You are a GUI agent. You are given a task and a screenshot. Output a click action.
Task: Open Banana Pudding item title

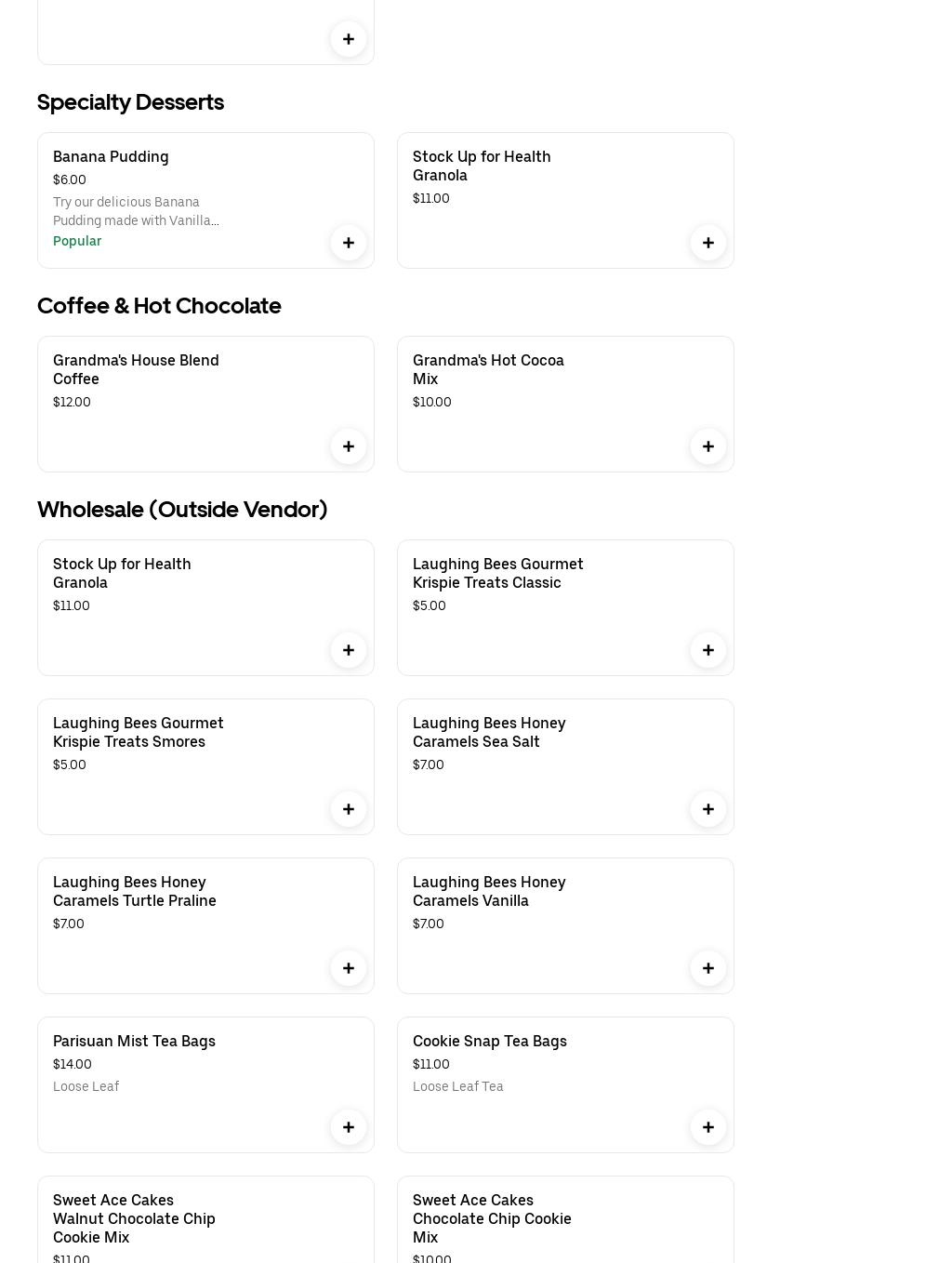111,156
